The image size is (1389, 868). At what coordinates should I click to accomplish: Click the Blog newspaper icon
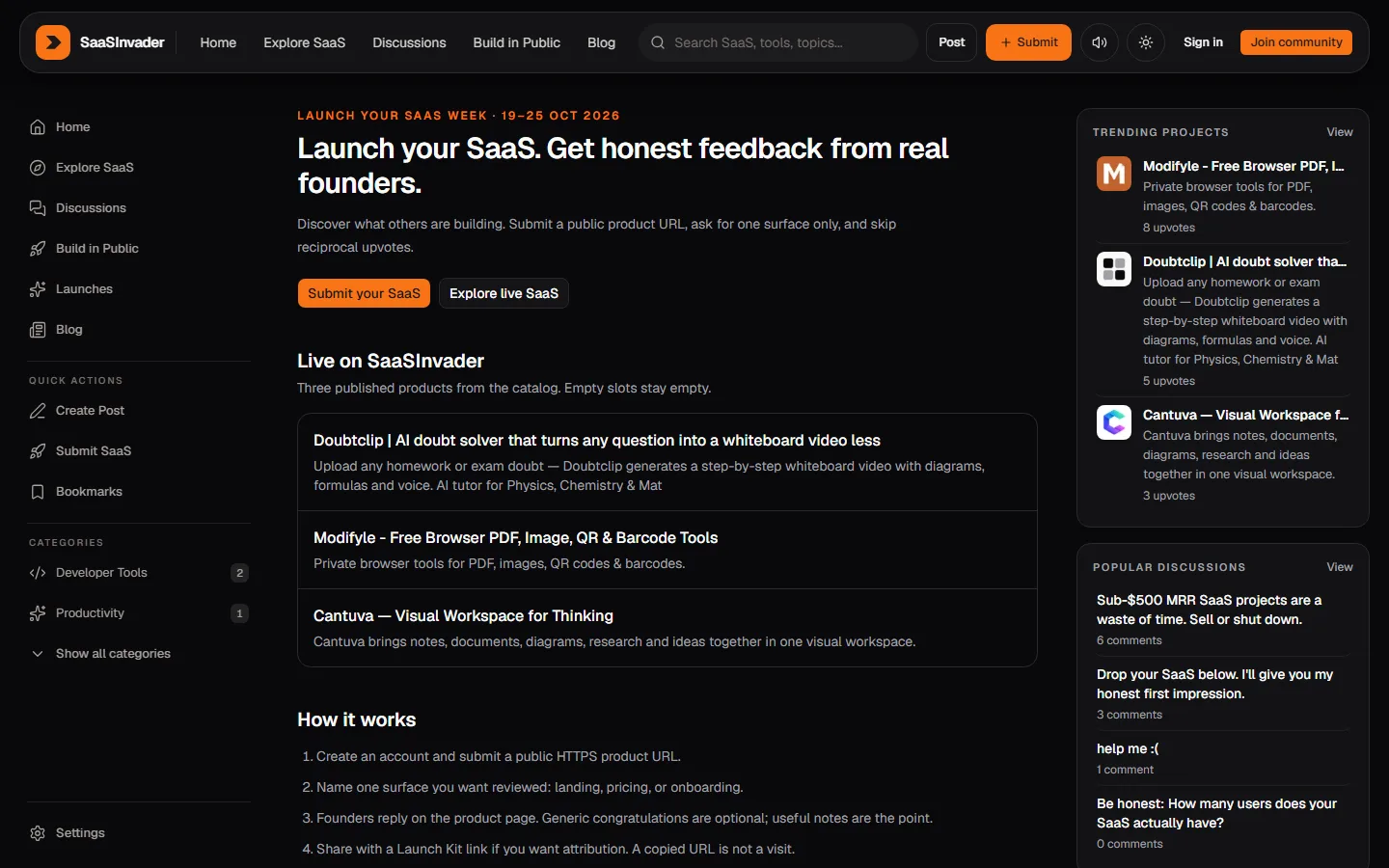38,330
